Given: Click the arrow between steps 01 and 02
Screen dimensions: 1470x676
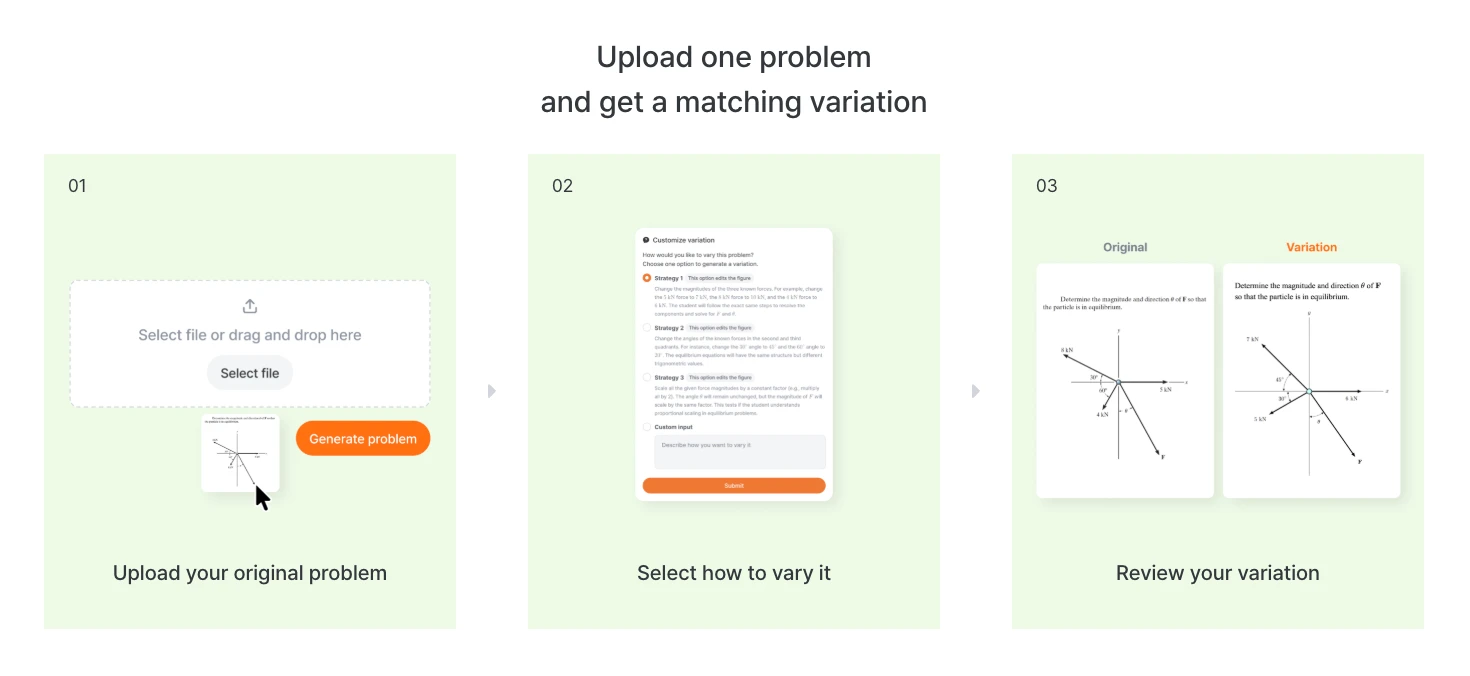Looking at the screenshot, I should pyautogui.click(x=491, y=391).
